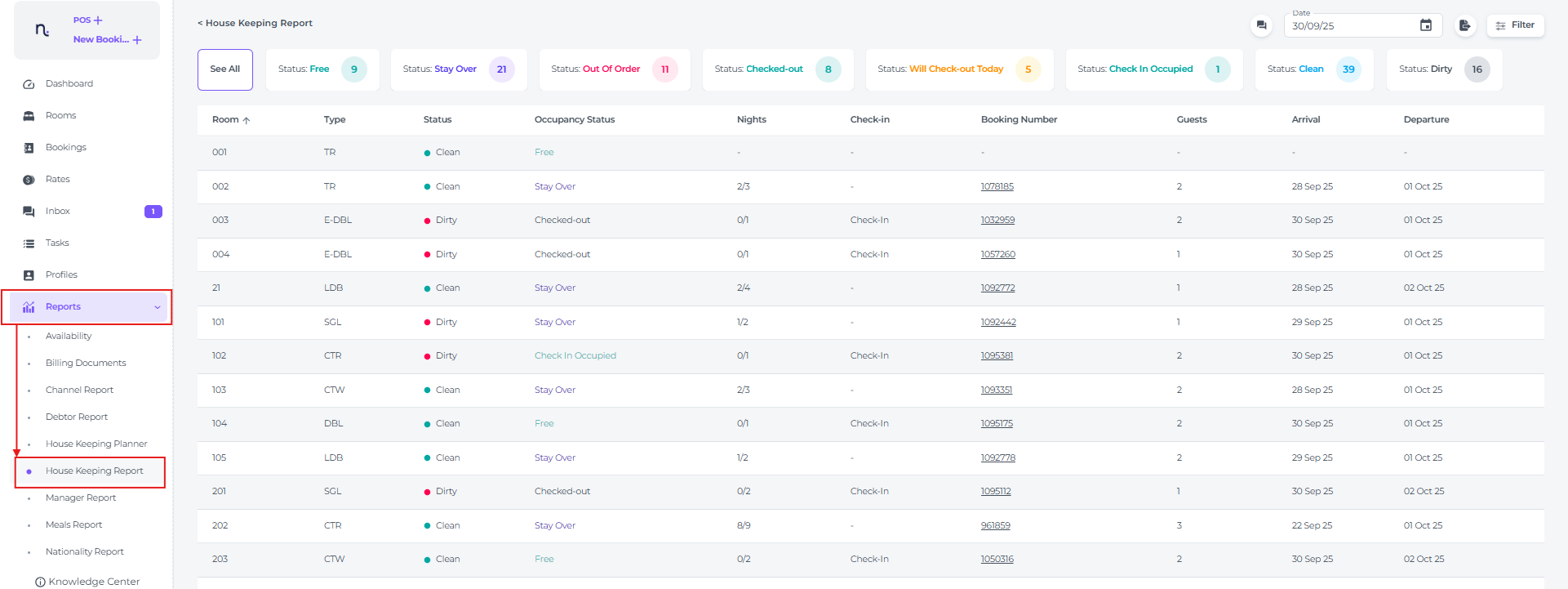Select the Status: Dirty filter

click(1443, 69)
